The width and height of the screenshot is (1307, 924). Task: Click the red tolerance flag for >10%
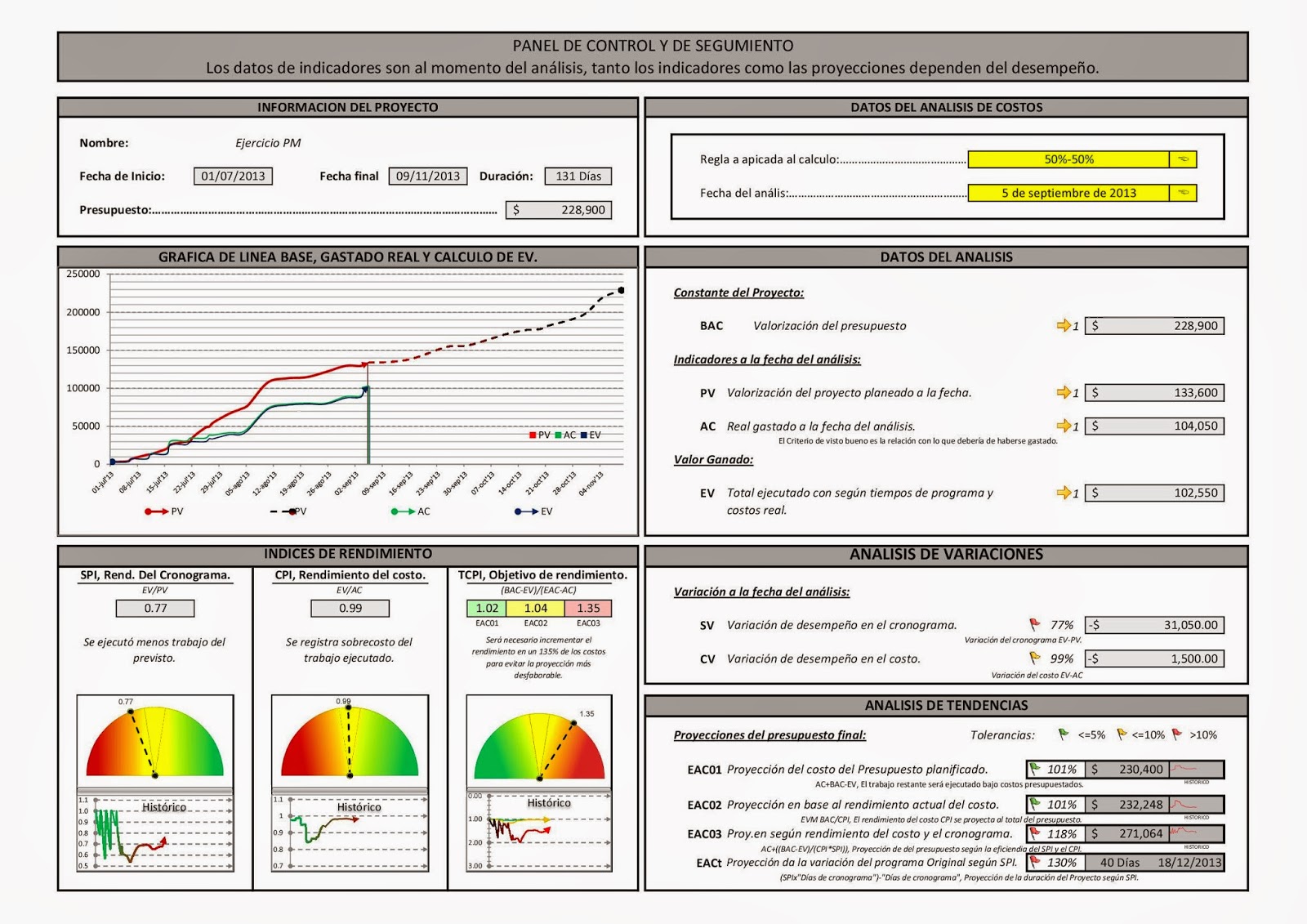[1176, 734]
